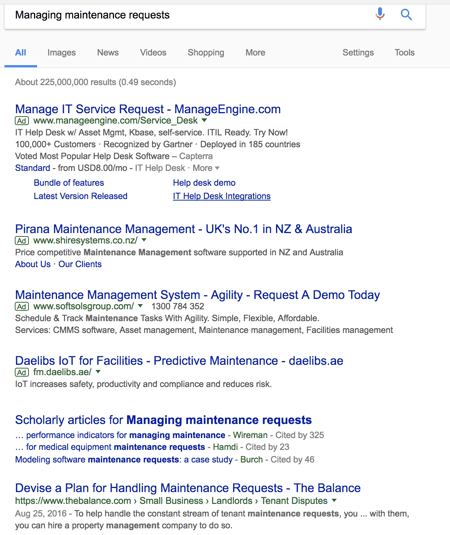450x535 pixels.
Task: Expand the More arrow after IT Help Desk
Action: coord(206,168)
